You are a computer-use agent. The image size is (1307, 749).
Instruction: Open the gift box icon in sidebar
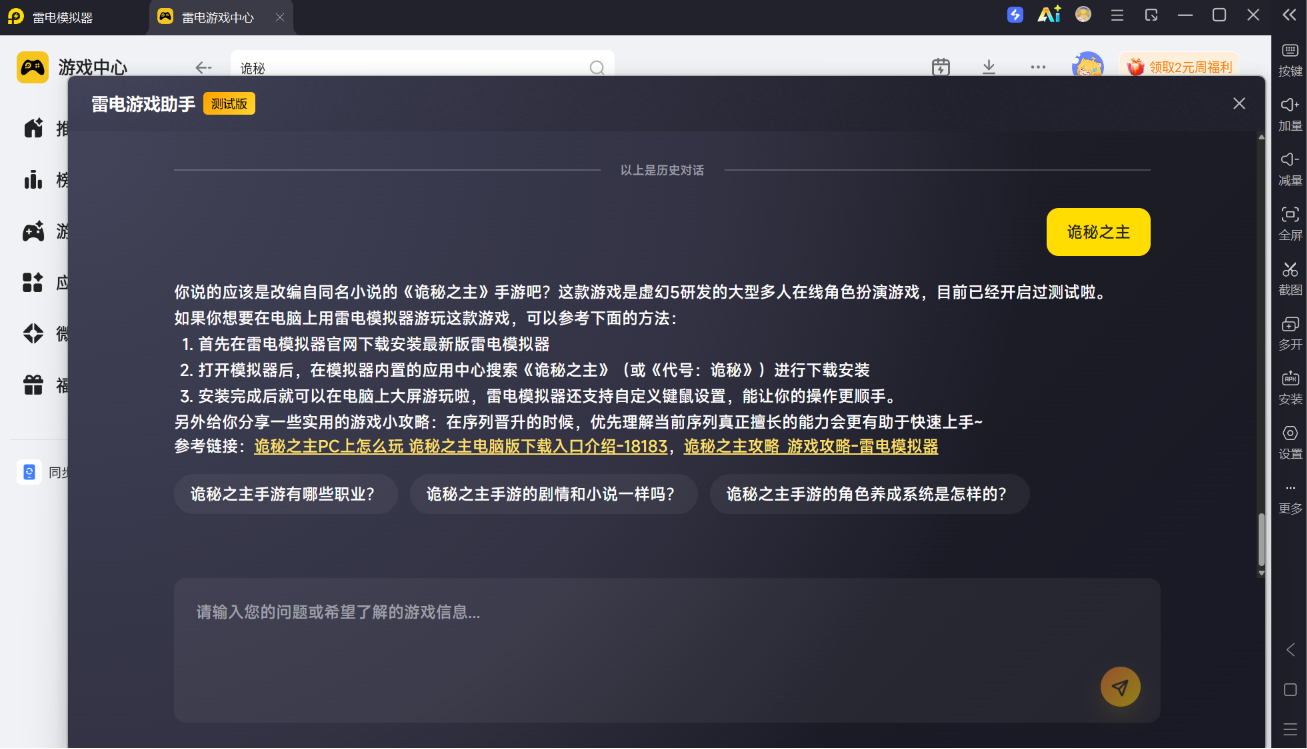(33, 384)
